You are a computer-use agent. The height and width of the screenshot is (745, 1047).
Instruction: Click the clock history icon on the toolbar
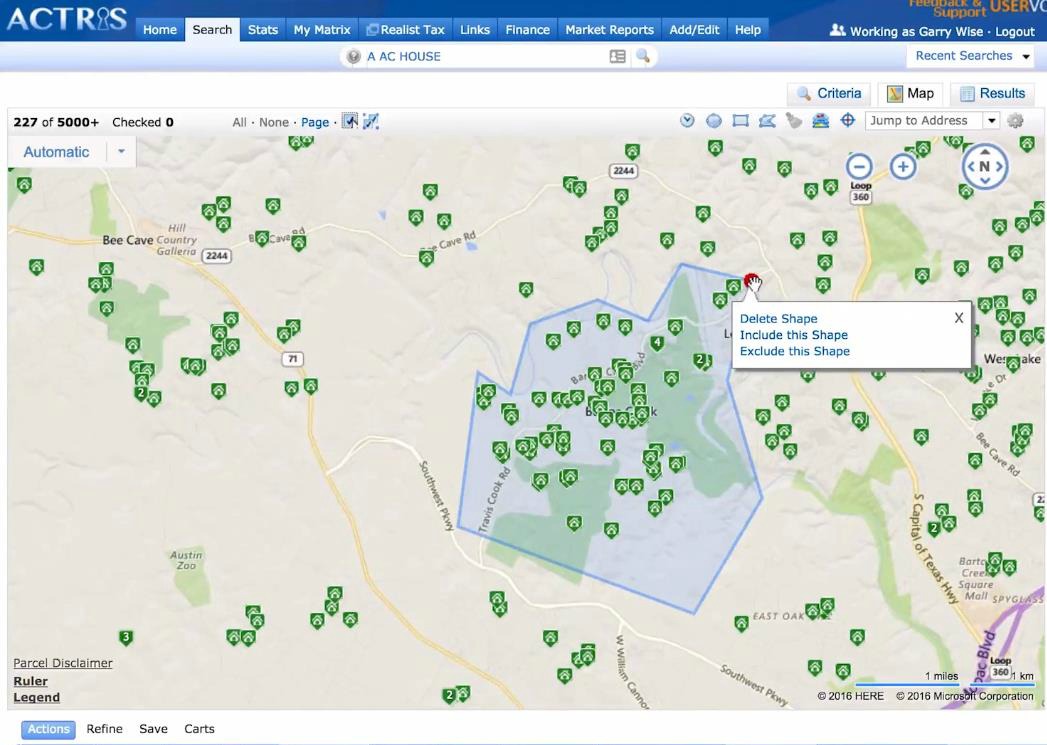pyautogui.click(x=687, y=120)
